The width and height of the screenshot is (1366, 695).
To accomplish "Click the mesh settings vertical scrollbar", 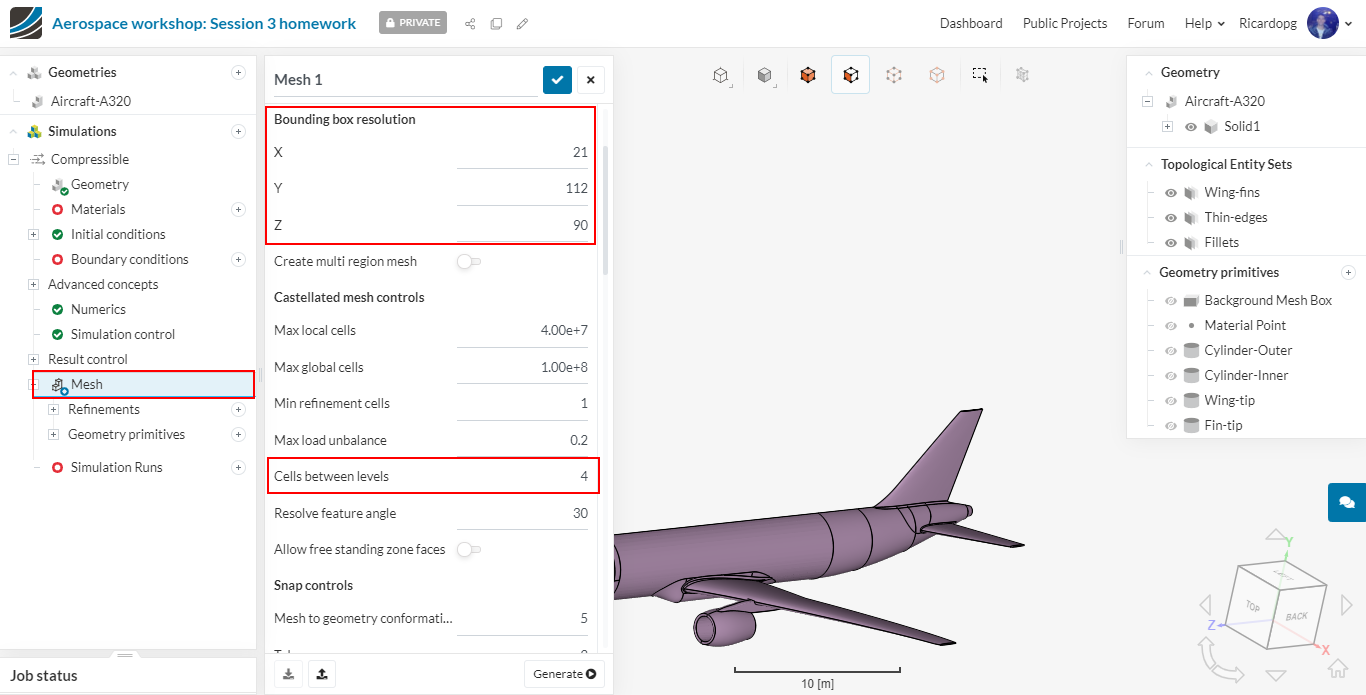I will point(605,209).
